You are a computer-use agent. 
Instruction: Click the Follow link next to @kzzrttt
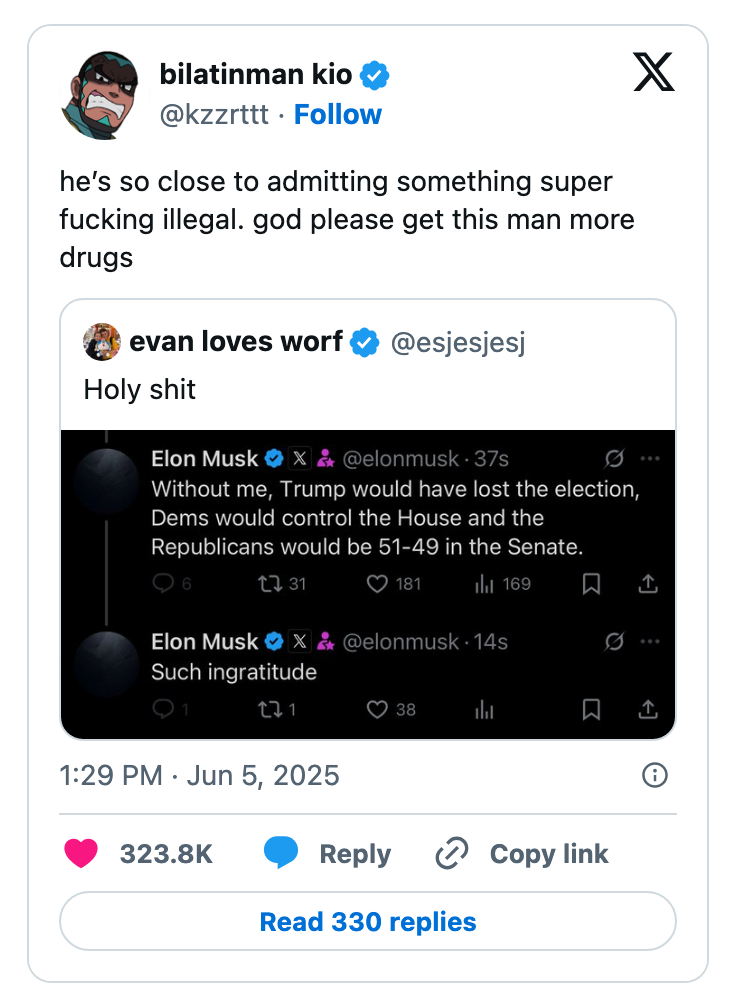(x=338, y=114)
